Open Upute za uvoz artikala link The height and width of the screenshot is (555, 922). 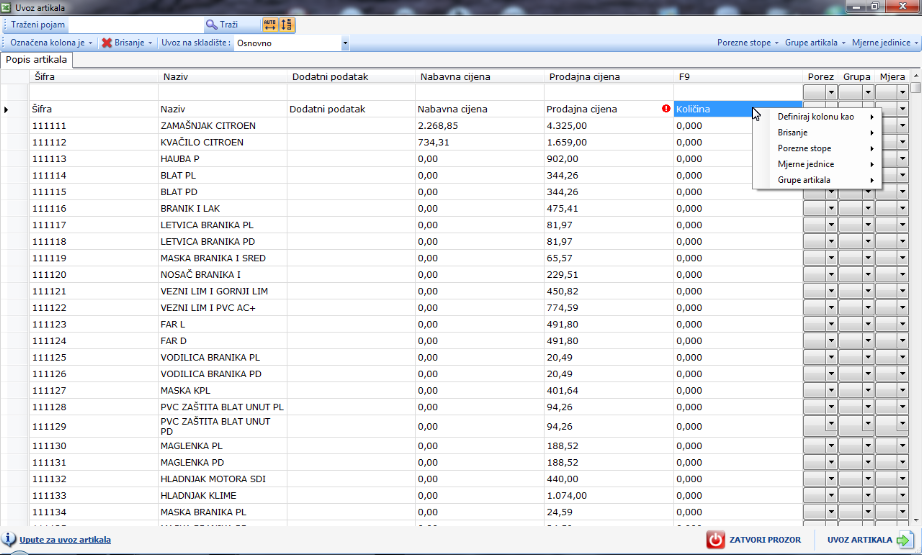click(65, 540)
